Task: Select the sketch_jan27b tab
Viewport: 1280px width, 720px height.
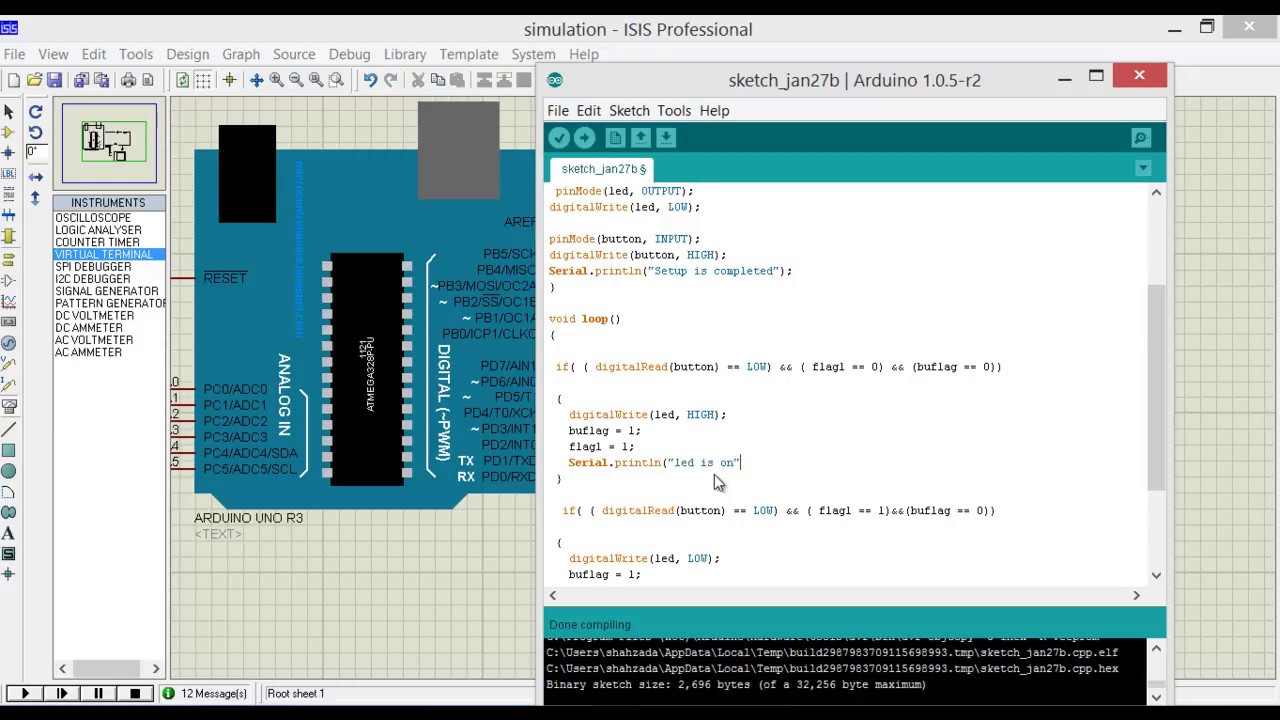Action: click(x=603, y=169)
